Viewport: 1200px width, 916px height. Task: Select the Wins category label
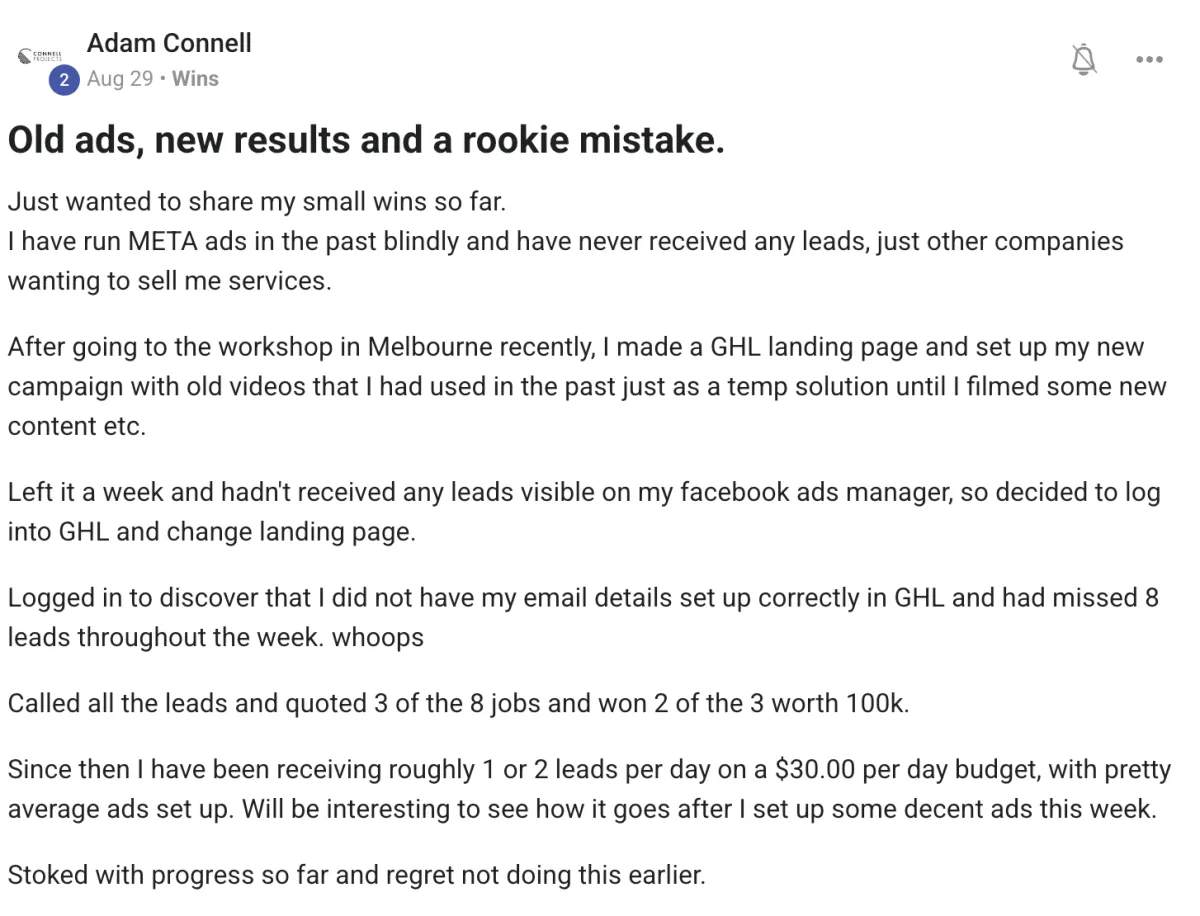point(195,79)
